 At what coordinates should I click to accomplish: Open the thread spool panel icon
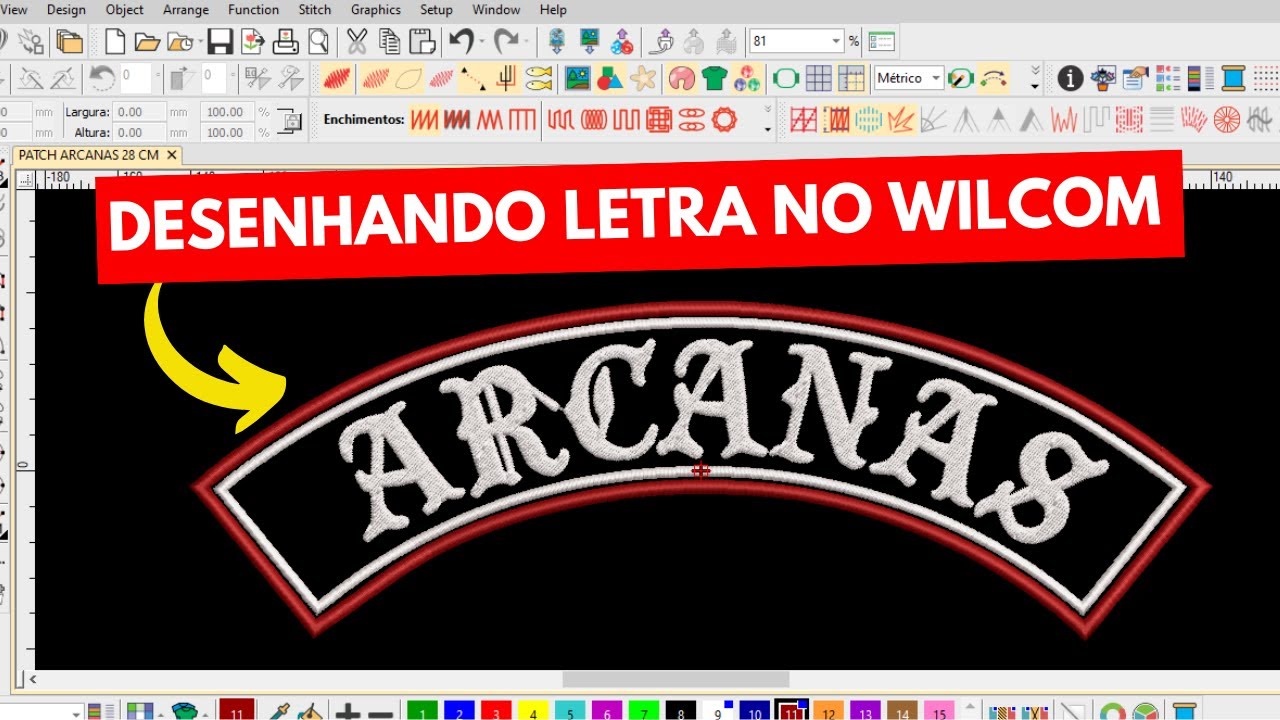[1233, 78]
